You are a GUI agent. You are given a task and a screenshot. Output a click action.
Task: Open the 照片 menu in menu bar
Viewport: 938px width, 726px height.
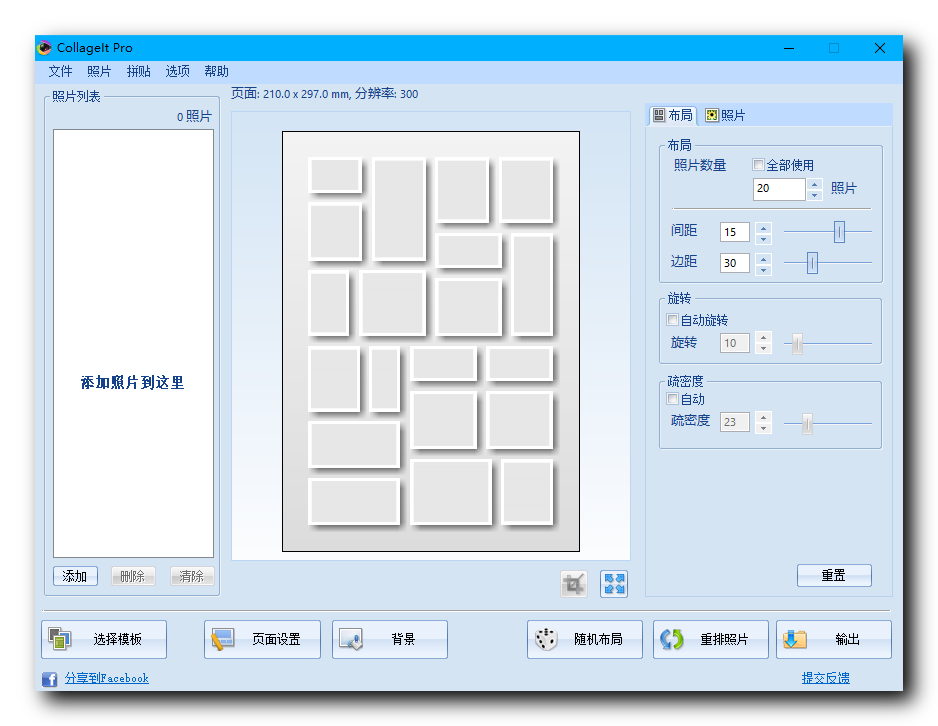coord(99,71)
